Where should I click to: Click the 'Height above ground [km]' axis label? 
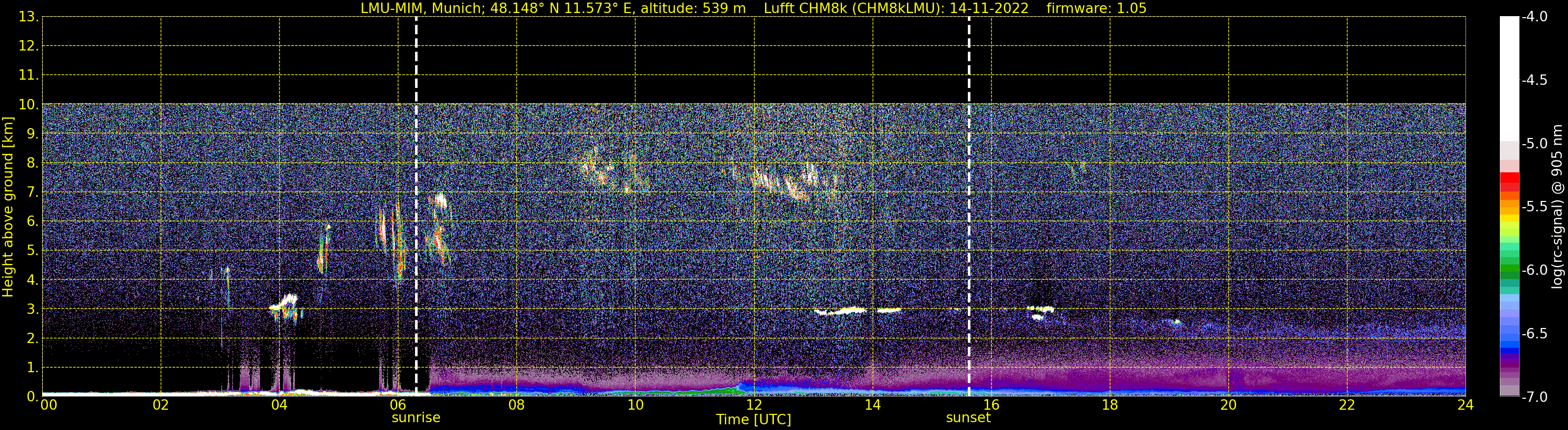[x=8, y=207]
